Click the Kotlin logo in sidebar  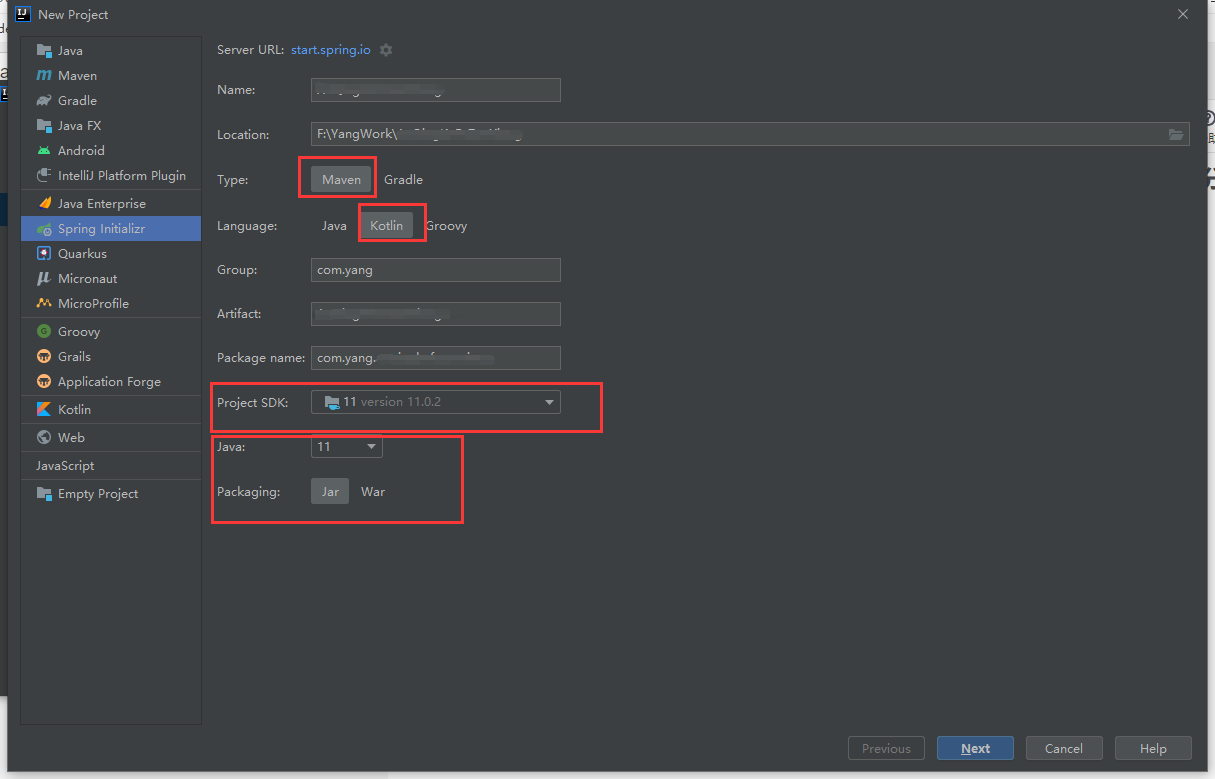(44, 409)
